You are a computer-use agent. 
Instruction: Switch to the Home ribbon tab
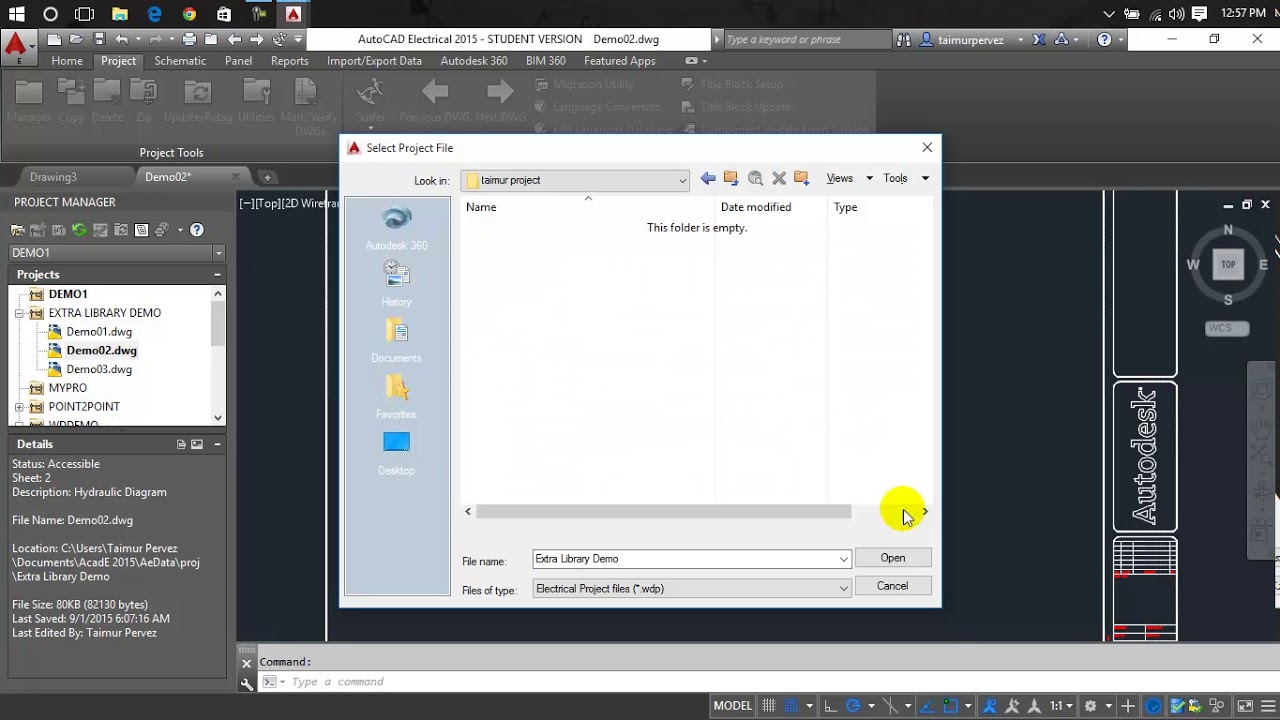[x=67, y=61]
